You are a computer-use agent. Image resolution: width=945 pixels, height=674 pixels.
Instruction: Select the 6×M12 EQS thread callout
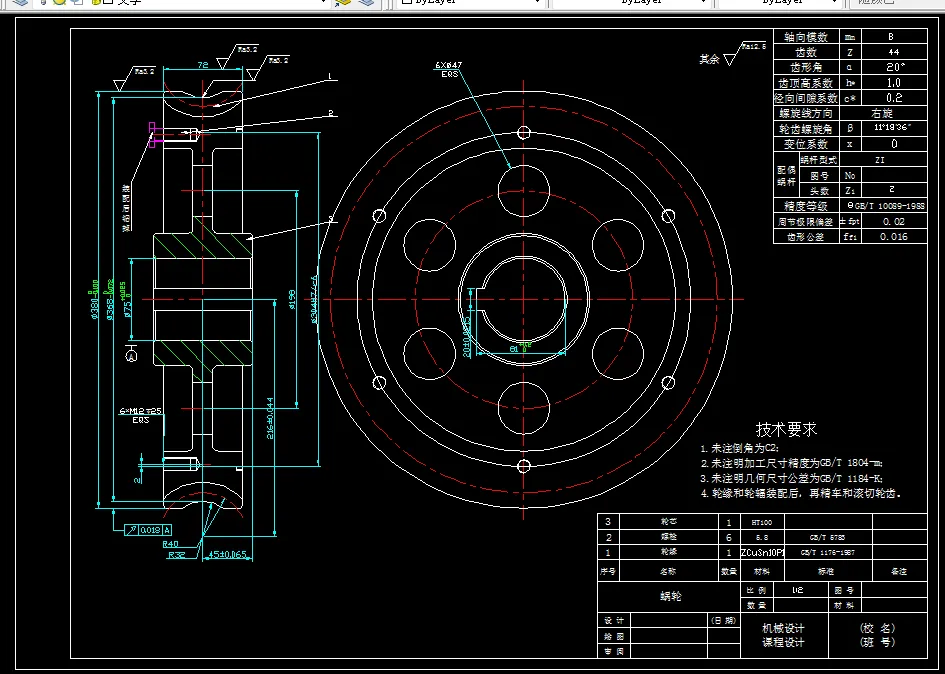click(140, 415)
